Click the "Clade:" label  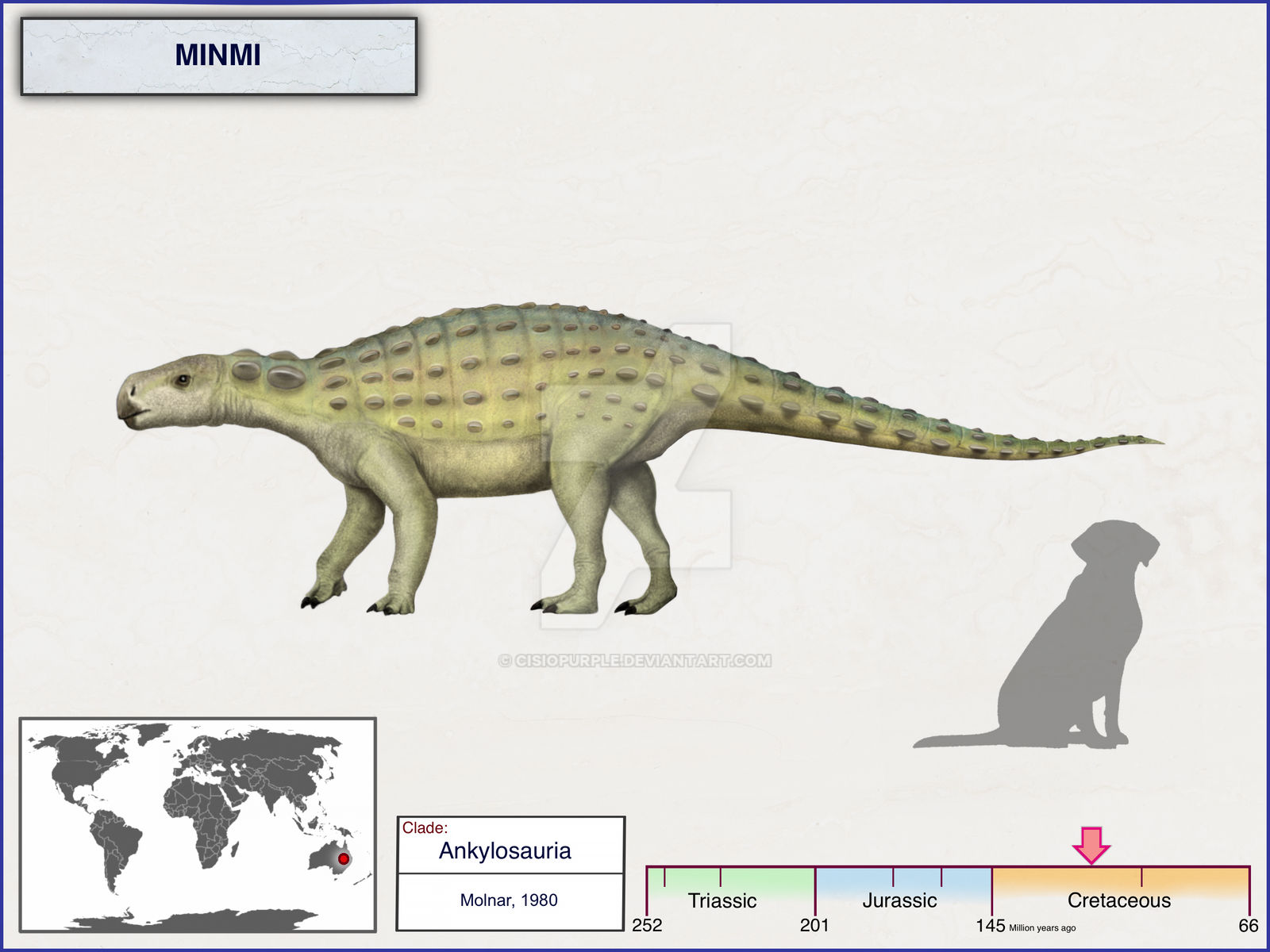(425, 828)
